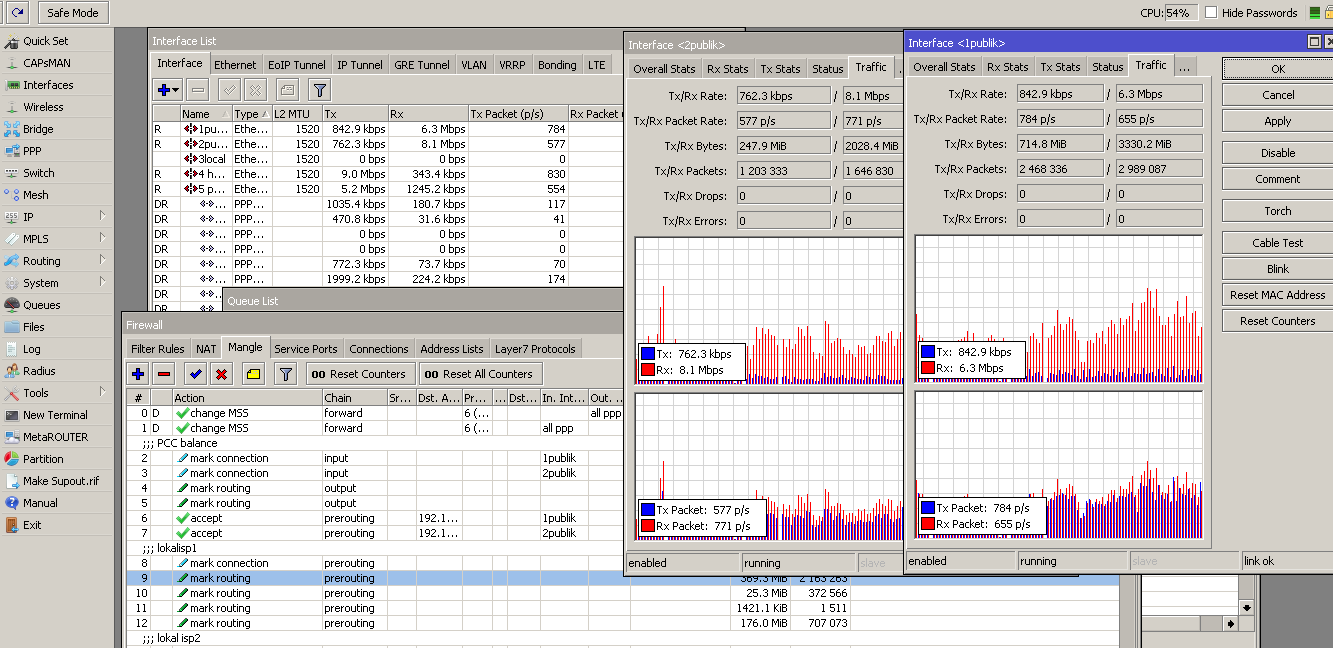Expand the System submenu
The width and height of the screenshot is (1333, 648).
tap(56, 283)
